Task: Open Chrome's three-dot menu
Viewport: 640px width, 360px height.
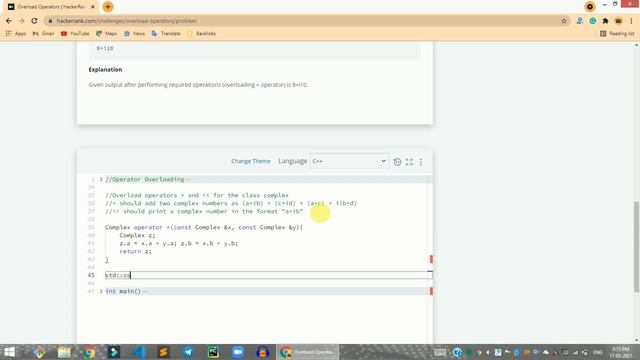Action: click(631, 21)
